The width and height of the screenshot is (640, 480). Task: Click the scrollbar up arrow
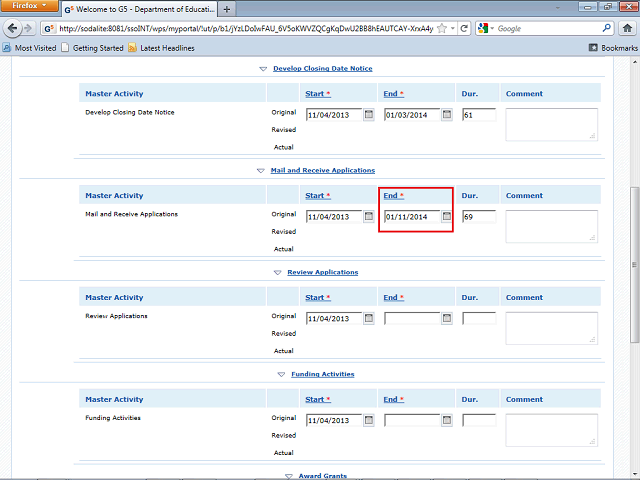point(635,62)
